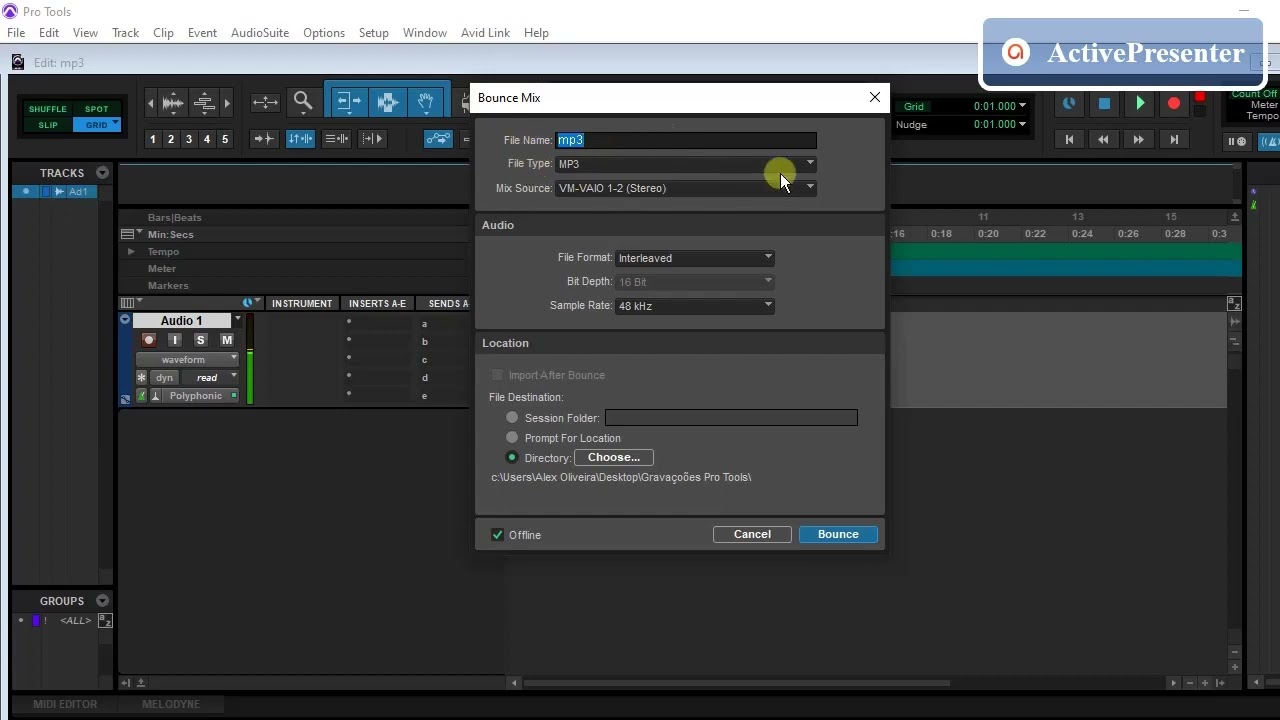This screenshot has width=1280, height=720.
Task: Open the Options menu
Action: coord(324,33)
